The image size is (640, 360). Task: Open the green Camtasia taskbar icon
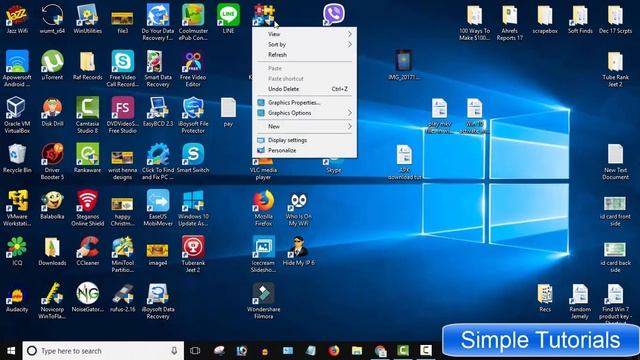pyautogui.click(x=403, y=351)
